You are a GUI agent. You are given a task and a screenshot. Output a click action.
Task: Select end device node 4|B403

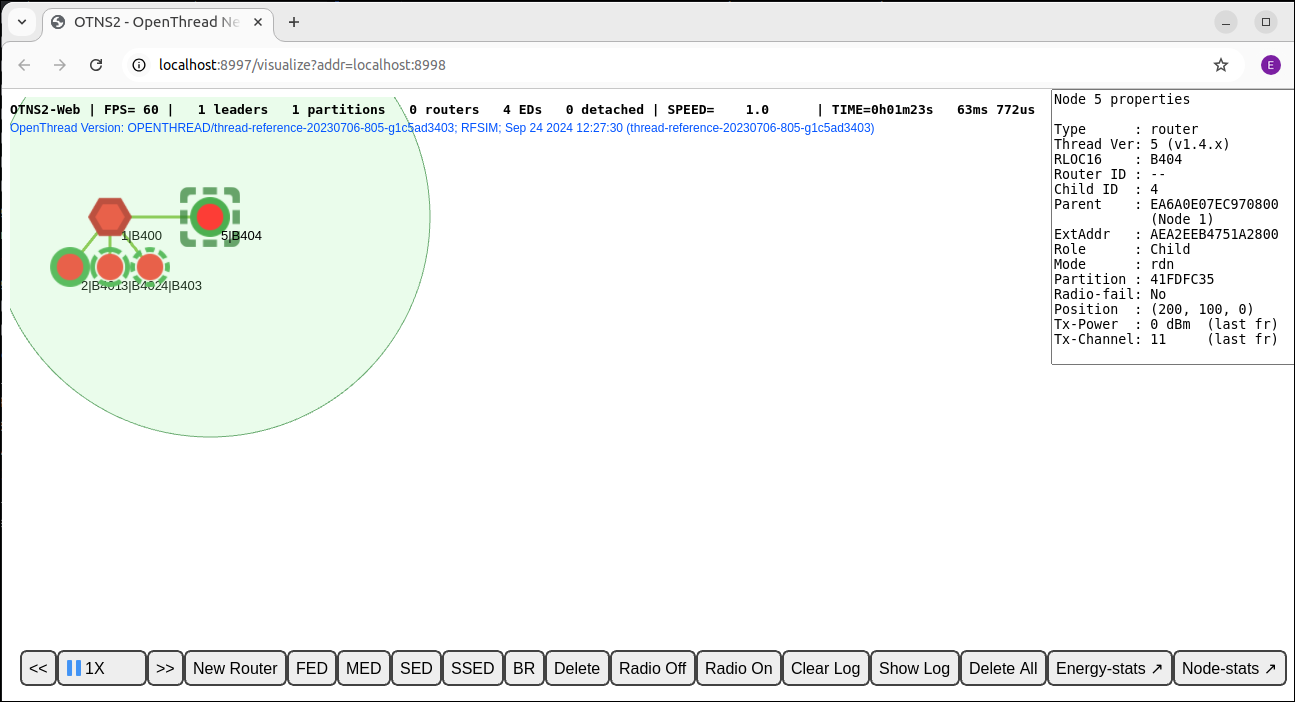[149, 266]
